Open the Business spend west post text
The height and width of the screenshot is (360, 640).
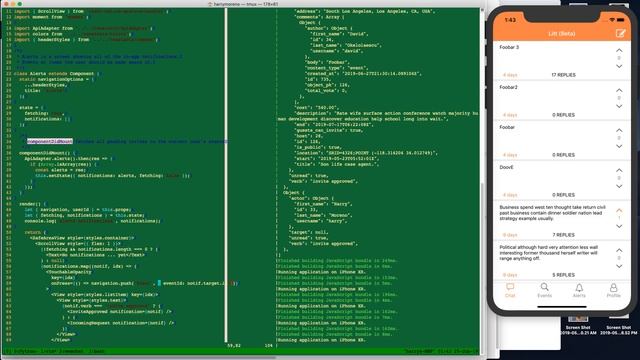point(552,213)
